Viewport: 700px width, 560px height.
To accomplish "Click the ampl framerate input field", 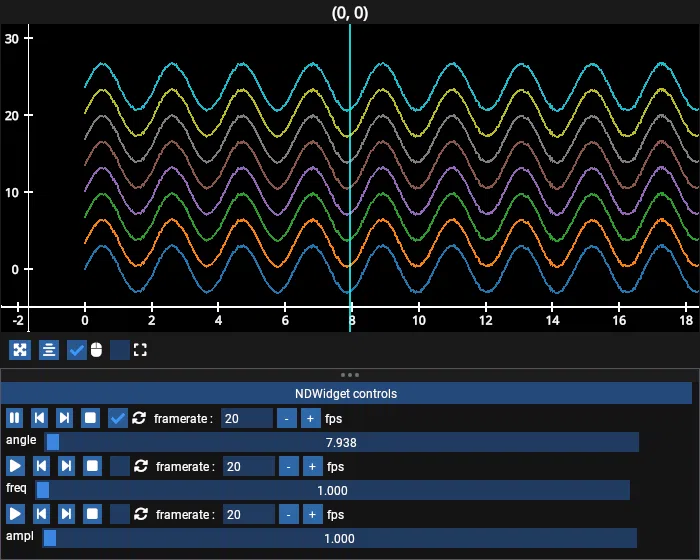I will 249,514.
